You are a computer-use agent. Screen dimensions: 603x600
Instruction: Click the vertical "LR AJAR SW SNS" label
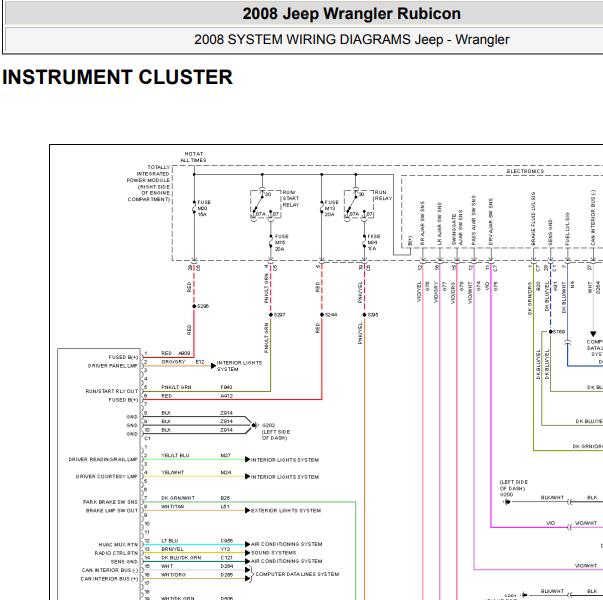coord(440,224)
